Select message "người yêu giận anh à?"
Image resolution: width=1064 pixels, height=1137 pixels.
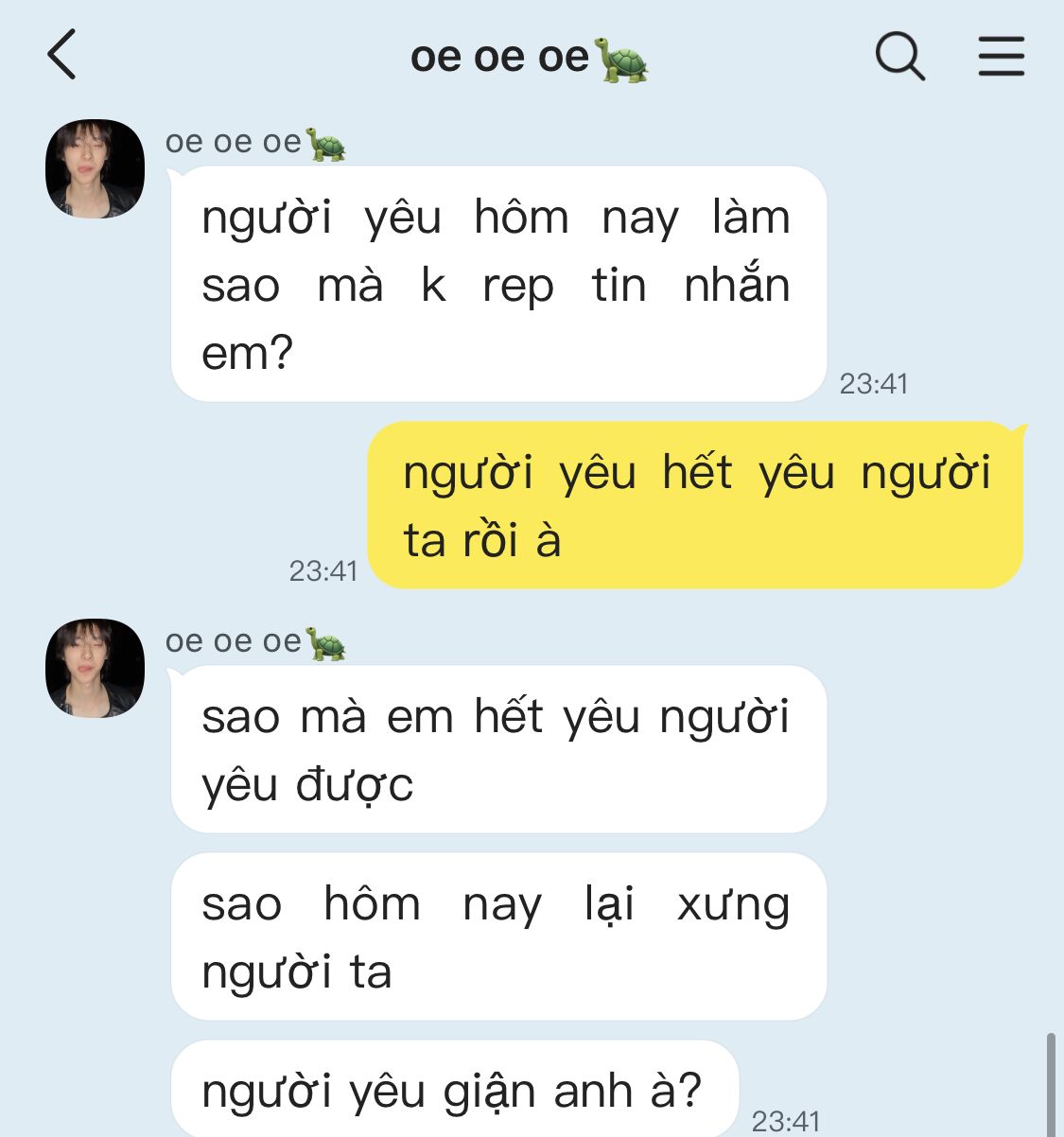(x=454, y=1090)
